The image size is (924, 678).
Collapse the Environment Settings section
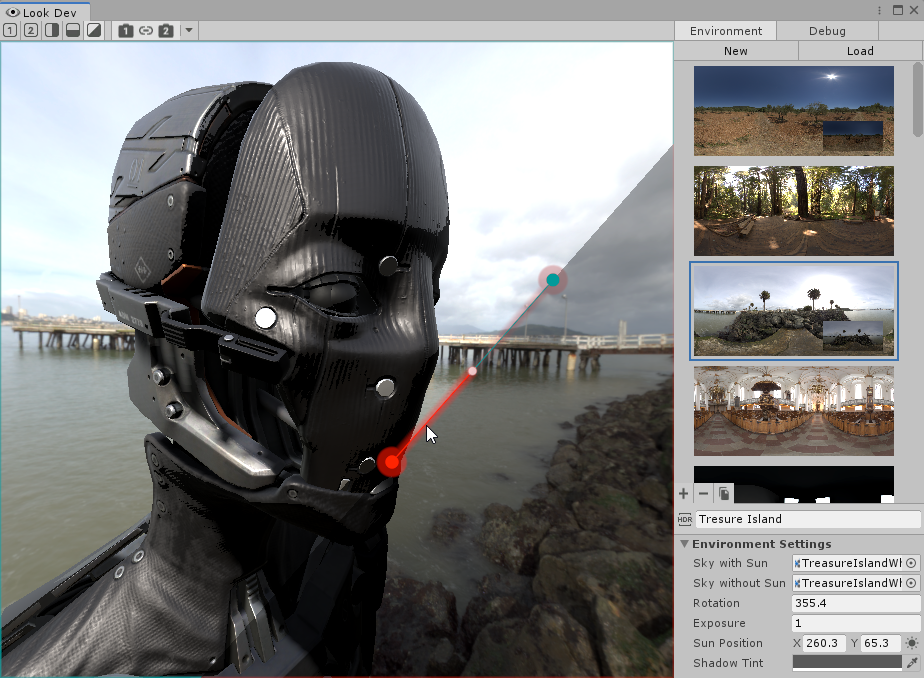685,544
